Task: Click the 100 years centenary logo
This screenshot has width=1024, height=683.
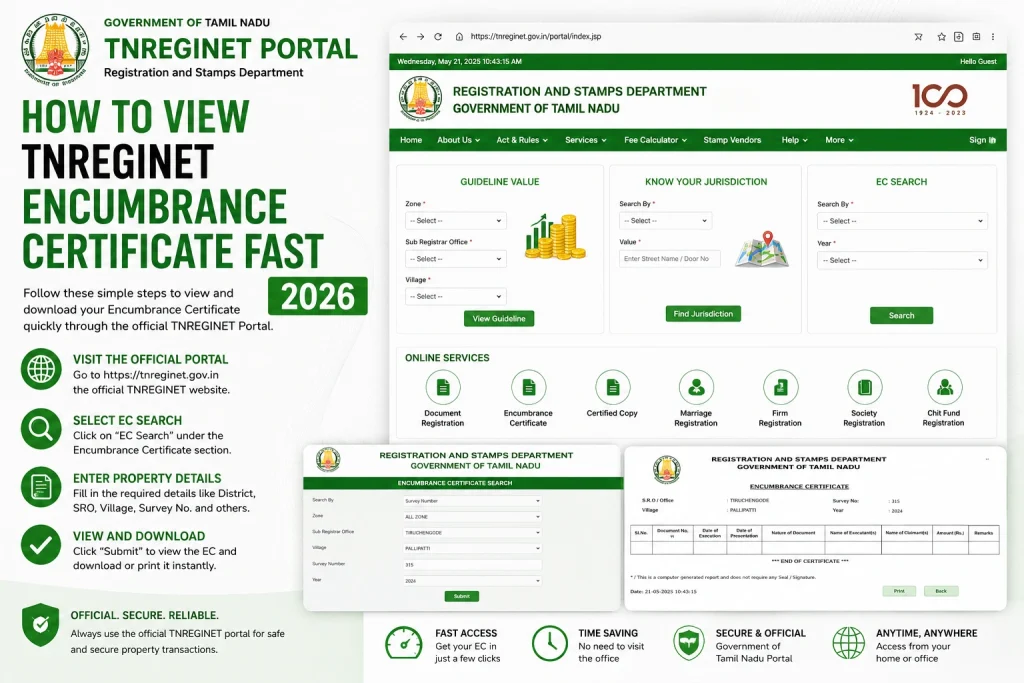Action: (939, 99)
